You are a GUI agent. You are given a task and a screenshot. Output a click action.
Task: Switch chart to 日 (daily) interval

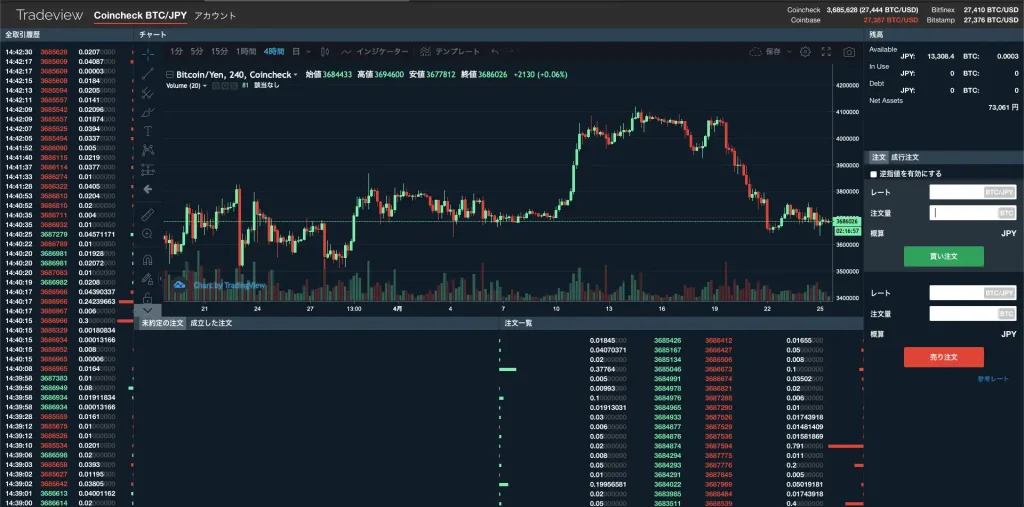click(296, 52)
